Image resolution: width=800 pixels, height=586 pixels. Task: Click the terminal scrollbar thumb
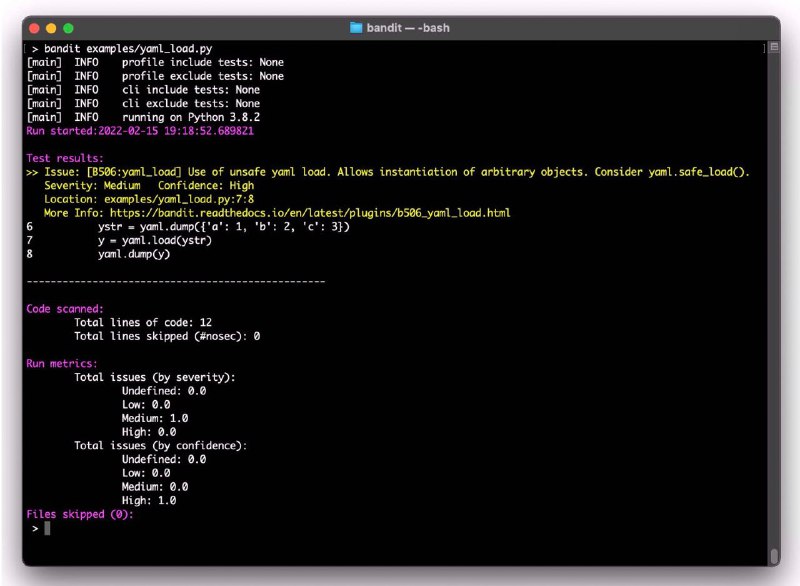774,555
